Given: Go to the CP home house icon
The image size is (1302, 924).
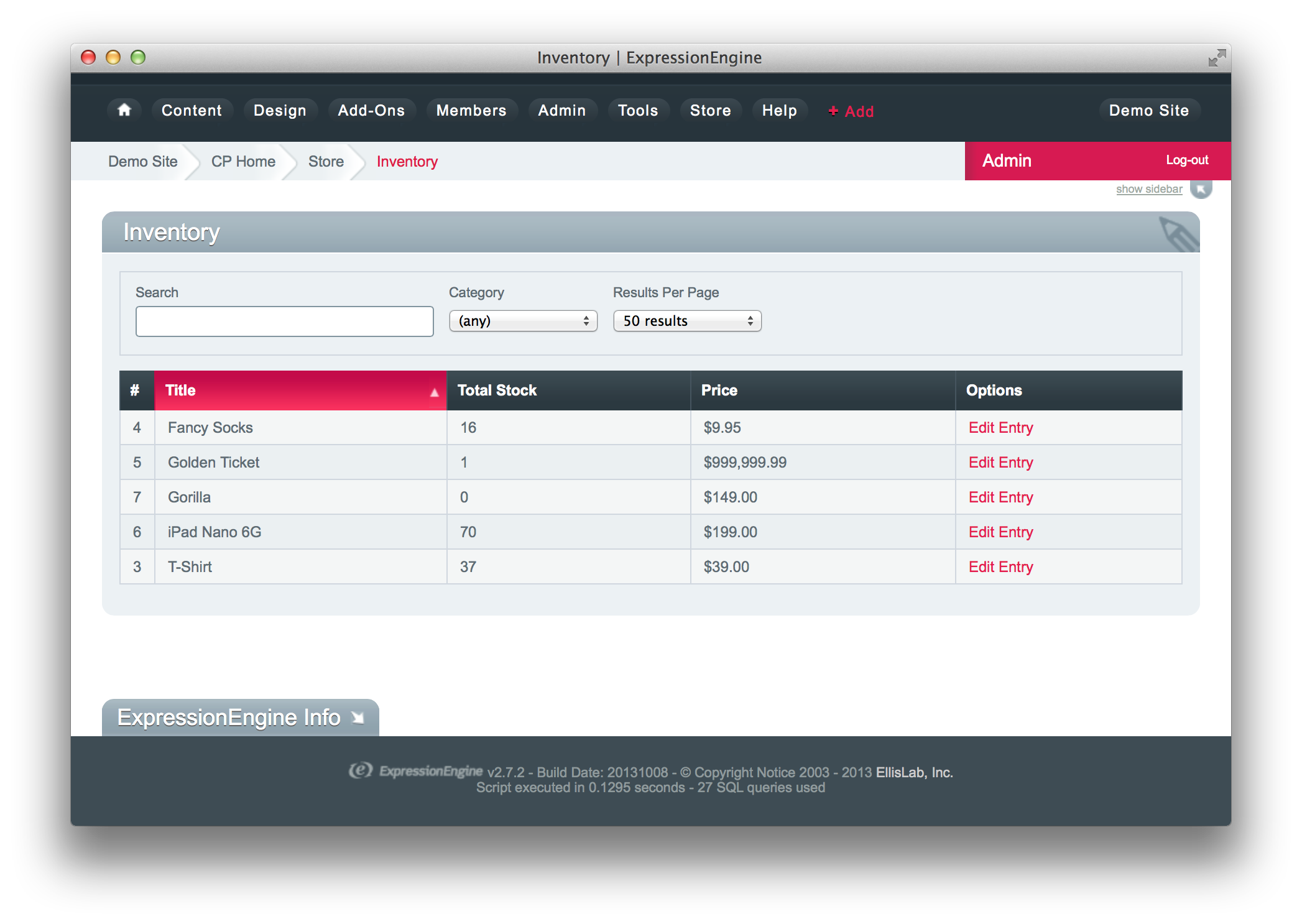Looking at the screenshot, I should pyautogui.click(x=124, y=110).
